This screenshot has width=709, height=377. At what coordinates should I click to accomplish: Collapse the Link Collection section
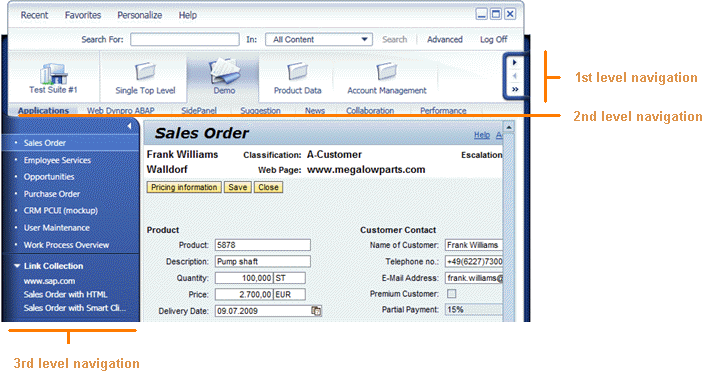tap(17, 266)
